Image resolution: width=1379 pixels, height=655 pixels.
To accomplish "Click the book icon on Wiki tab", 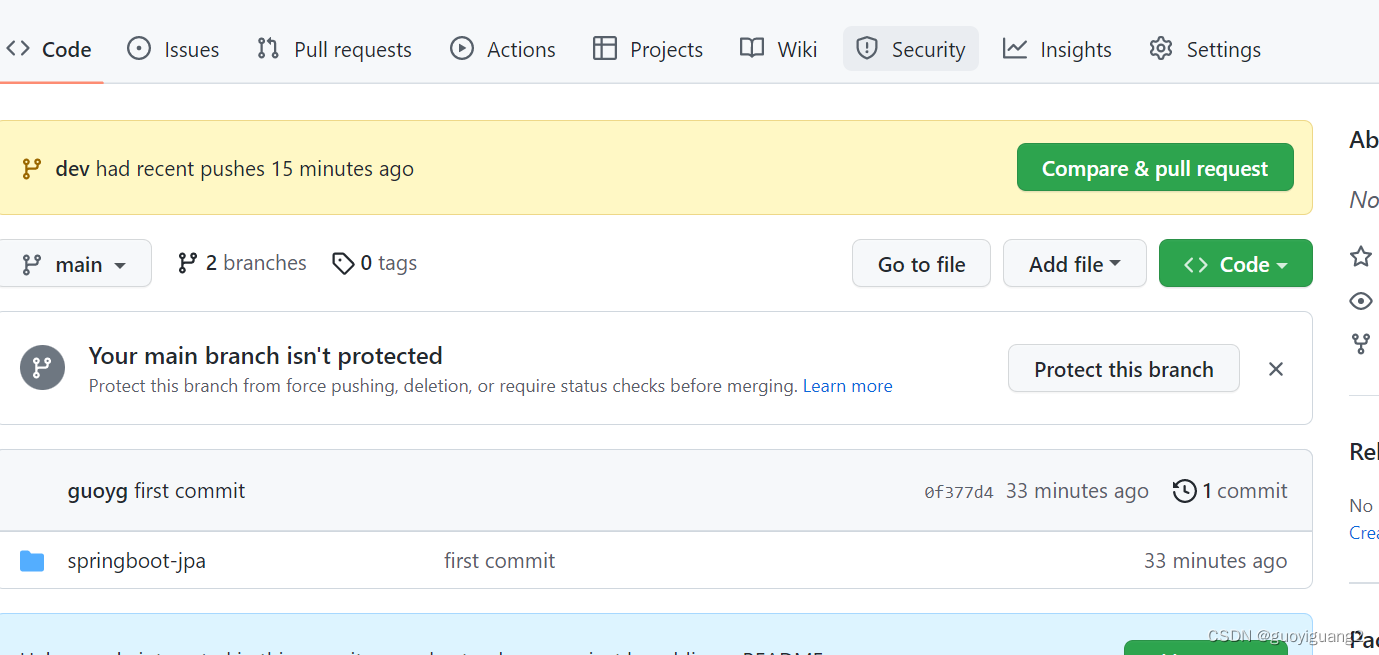I will [752, 48].
